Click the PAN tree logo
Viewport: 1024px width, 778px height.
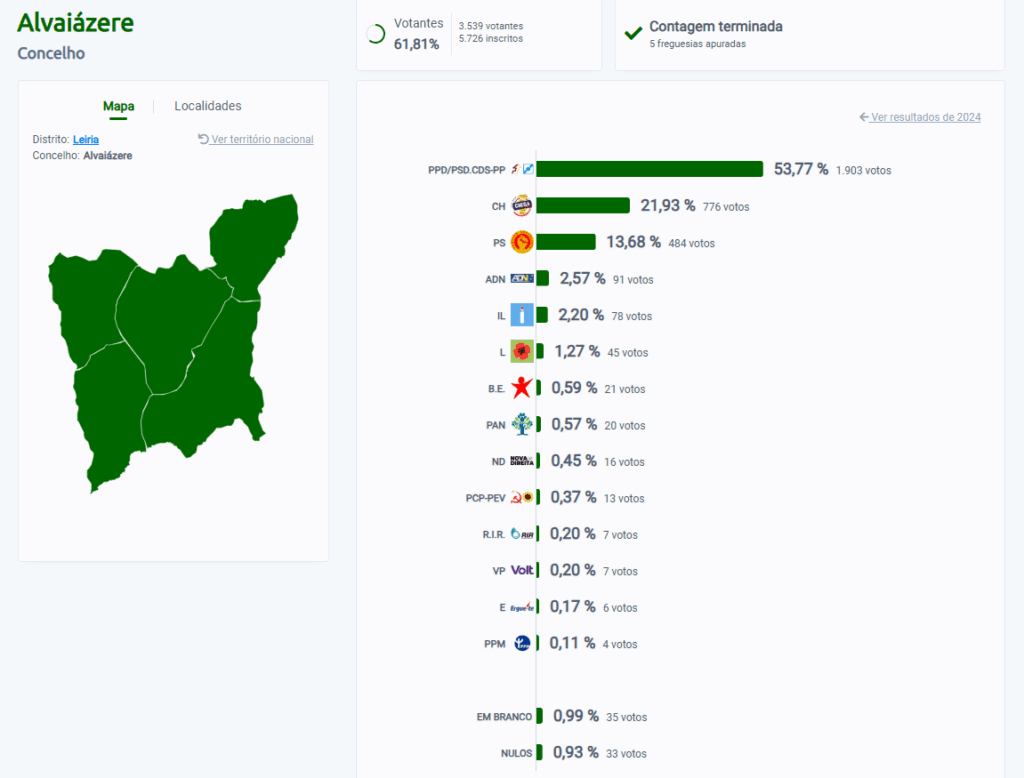[521, 425]
